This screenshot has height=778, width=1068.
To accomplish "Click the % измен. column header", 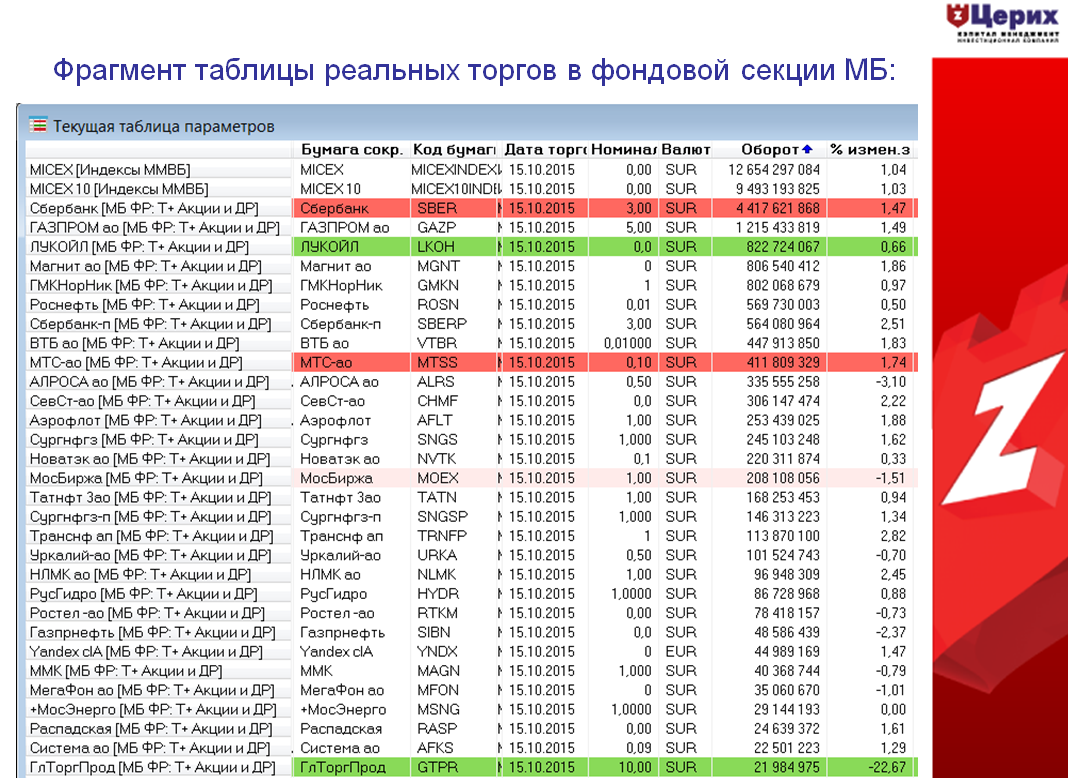I will (x=869, y=150).
